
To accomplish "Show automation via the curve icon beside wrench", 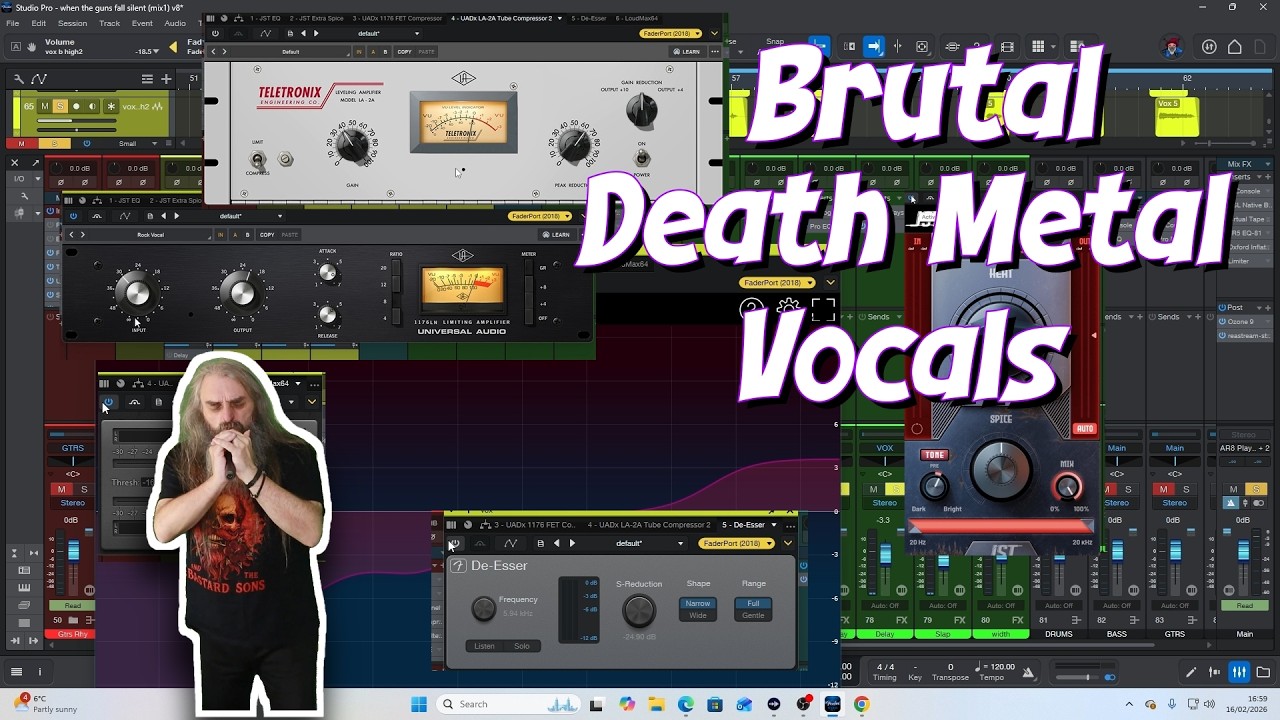I will coord(39,79).
